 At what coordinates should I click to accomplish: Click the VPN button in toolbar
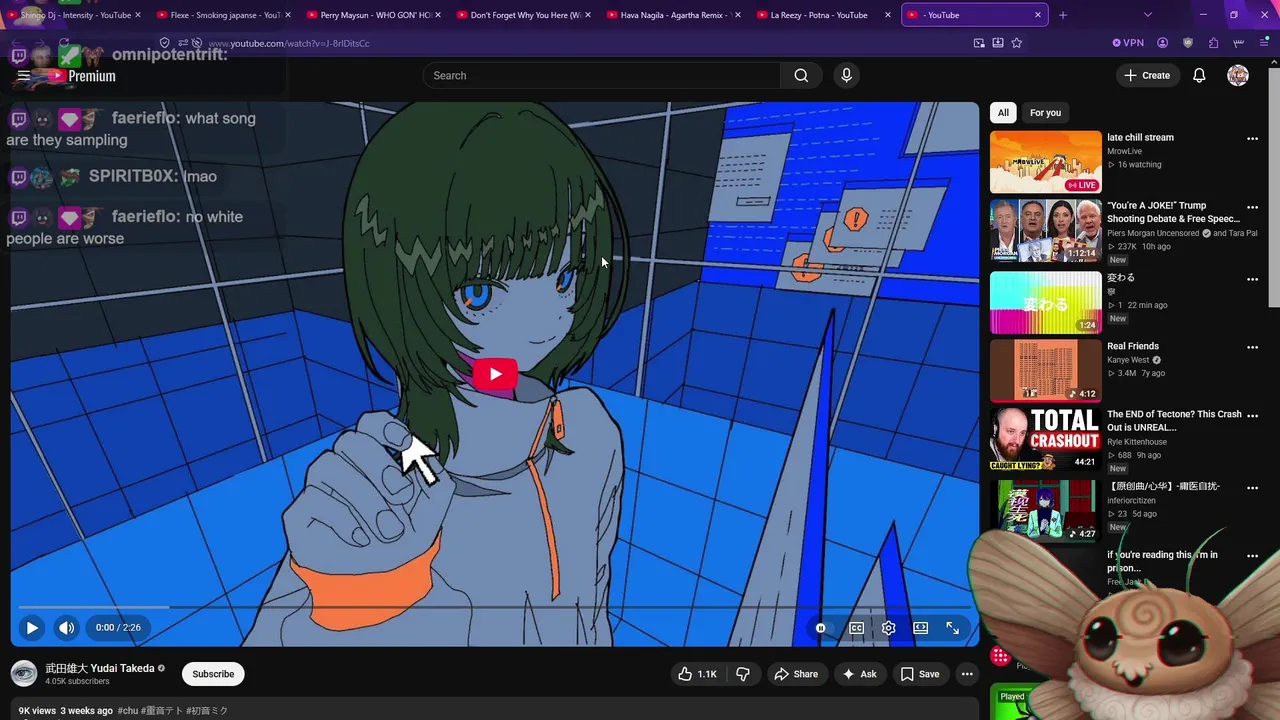coord(1128,43)
